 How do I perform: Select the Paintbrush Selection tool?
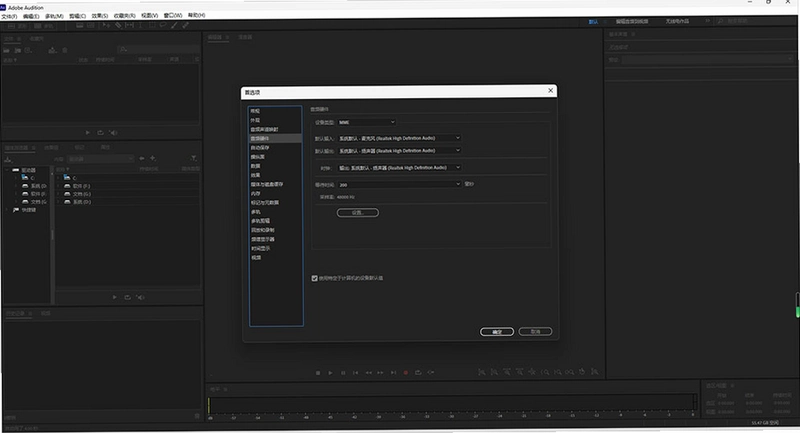(x=174, y=25)
